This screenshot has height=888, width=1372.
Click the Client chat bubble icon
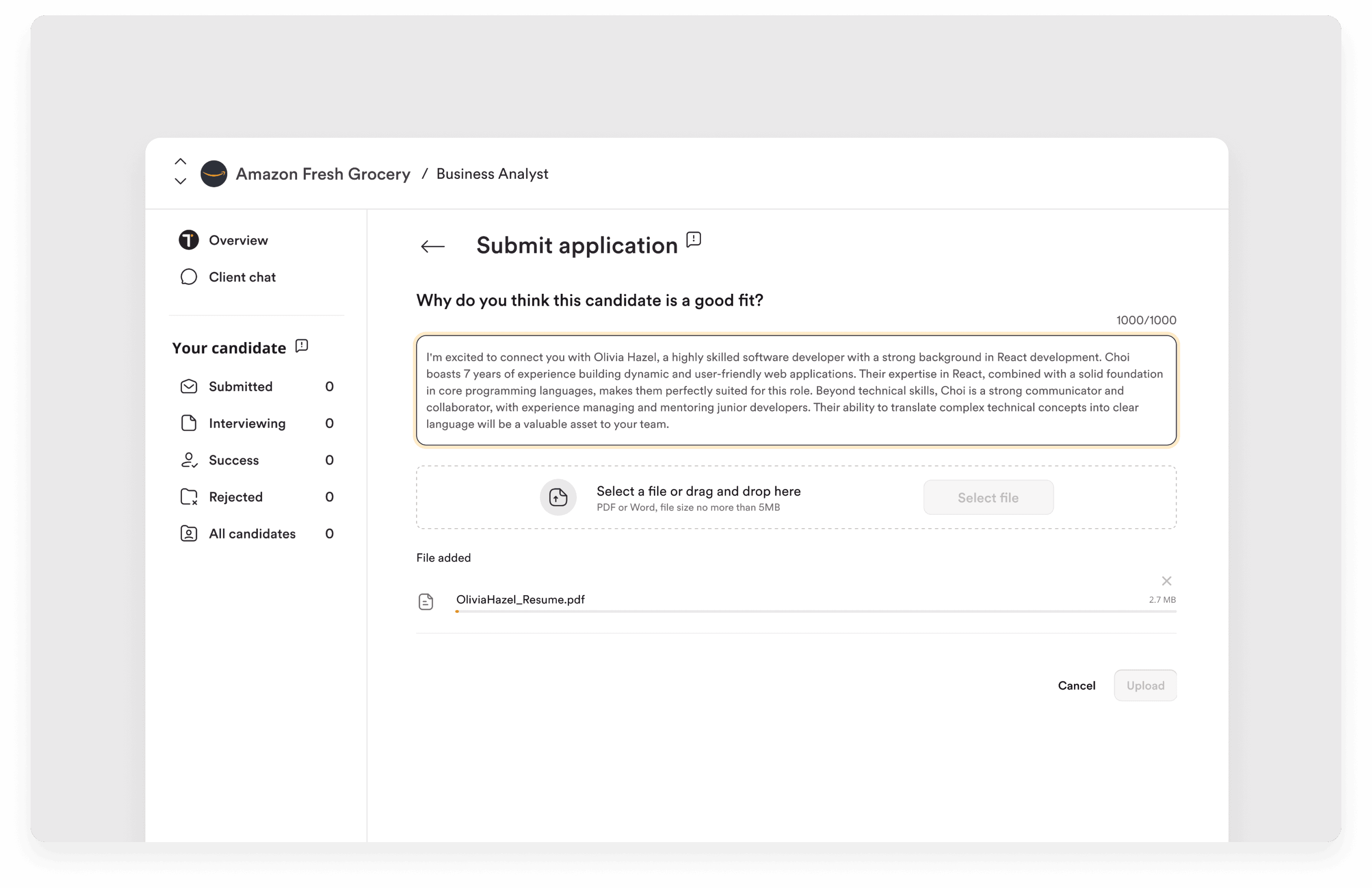[188, 277]
